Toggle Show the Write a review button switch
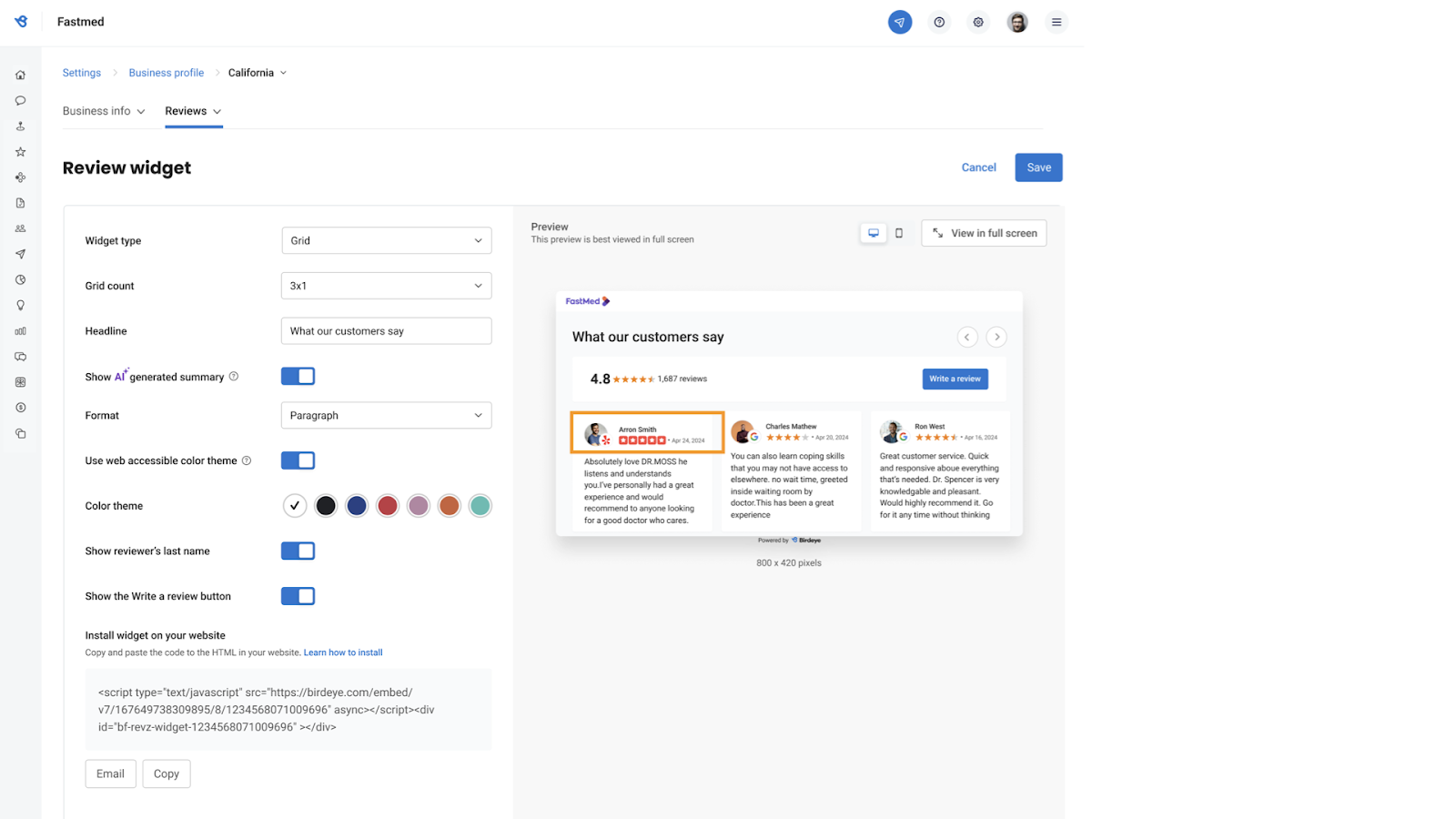1456x819 pixels. (x=298, y=596)
